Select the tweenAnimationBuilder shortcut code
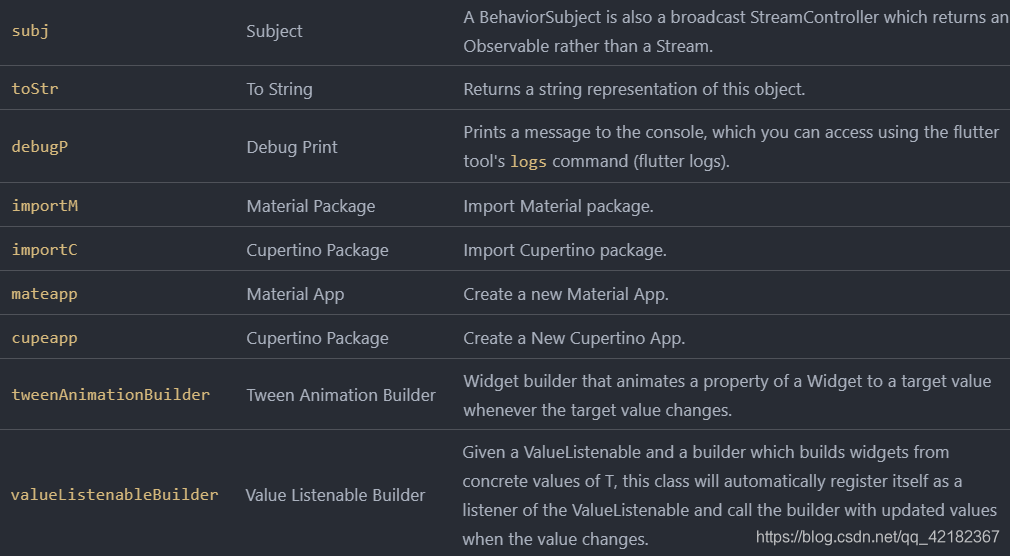 pos(110,395)
